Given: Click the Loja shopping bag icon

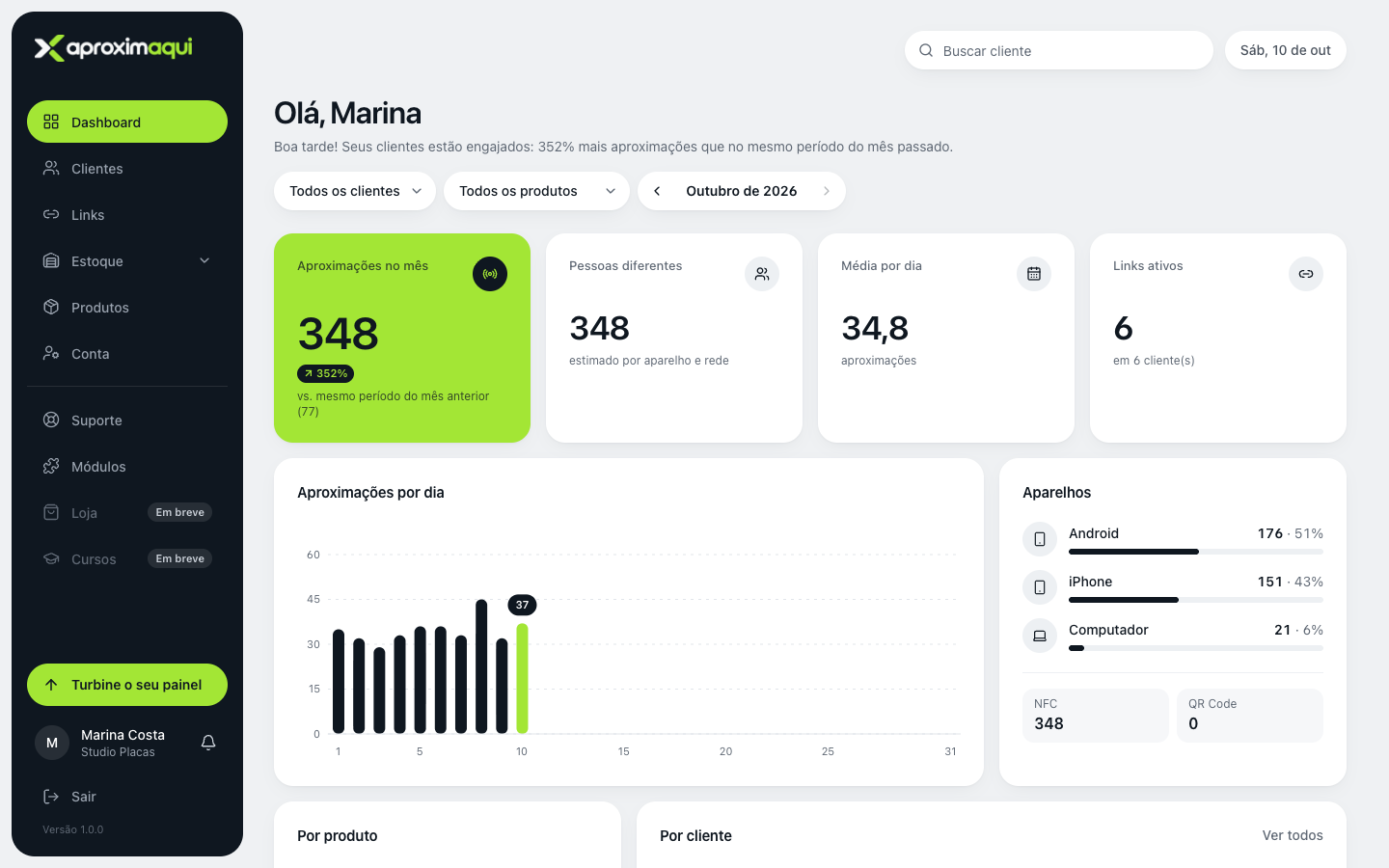Looking at the screenshot, I should (x=51, y=512).
